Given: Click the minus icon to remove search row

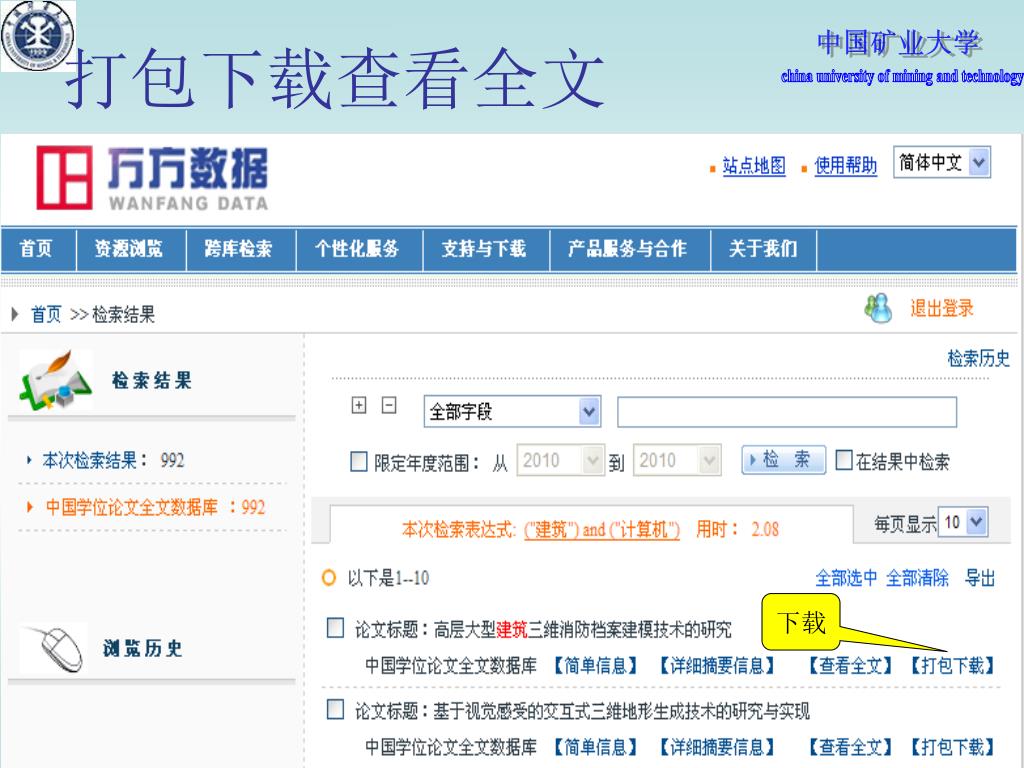Looking at the screenshot, I should [389, 406].
